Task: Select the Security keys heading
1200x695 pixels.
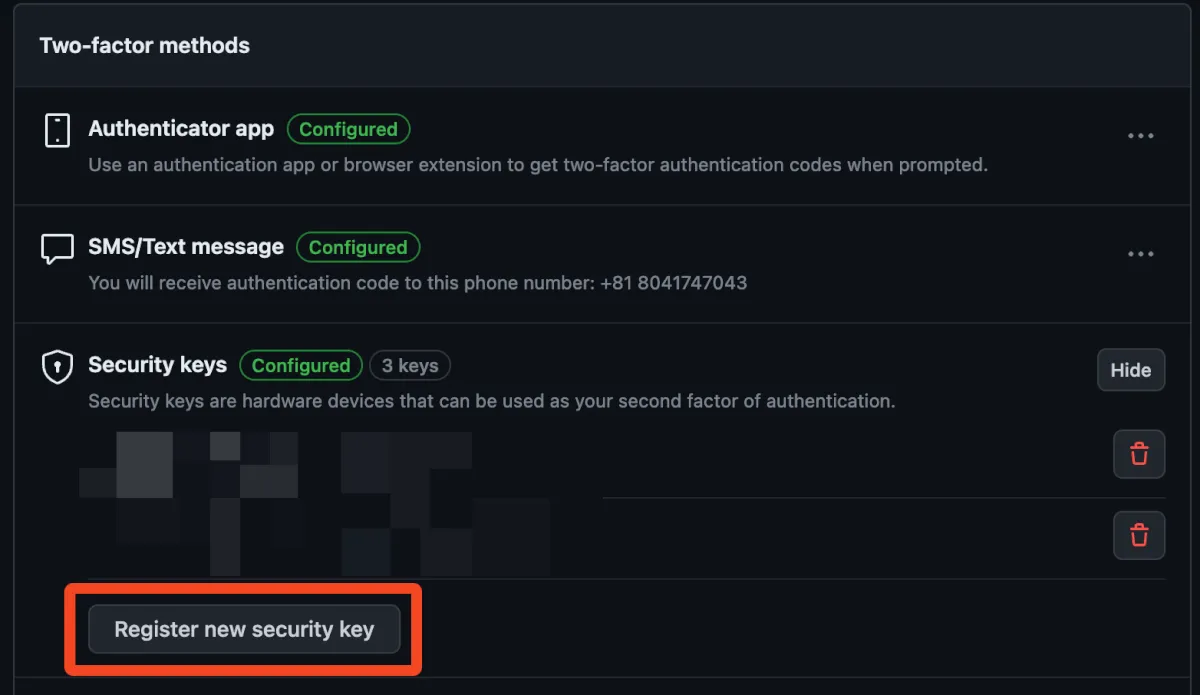Action: tap(158, 365)
